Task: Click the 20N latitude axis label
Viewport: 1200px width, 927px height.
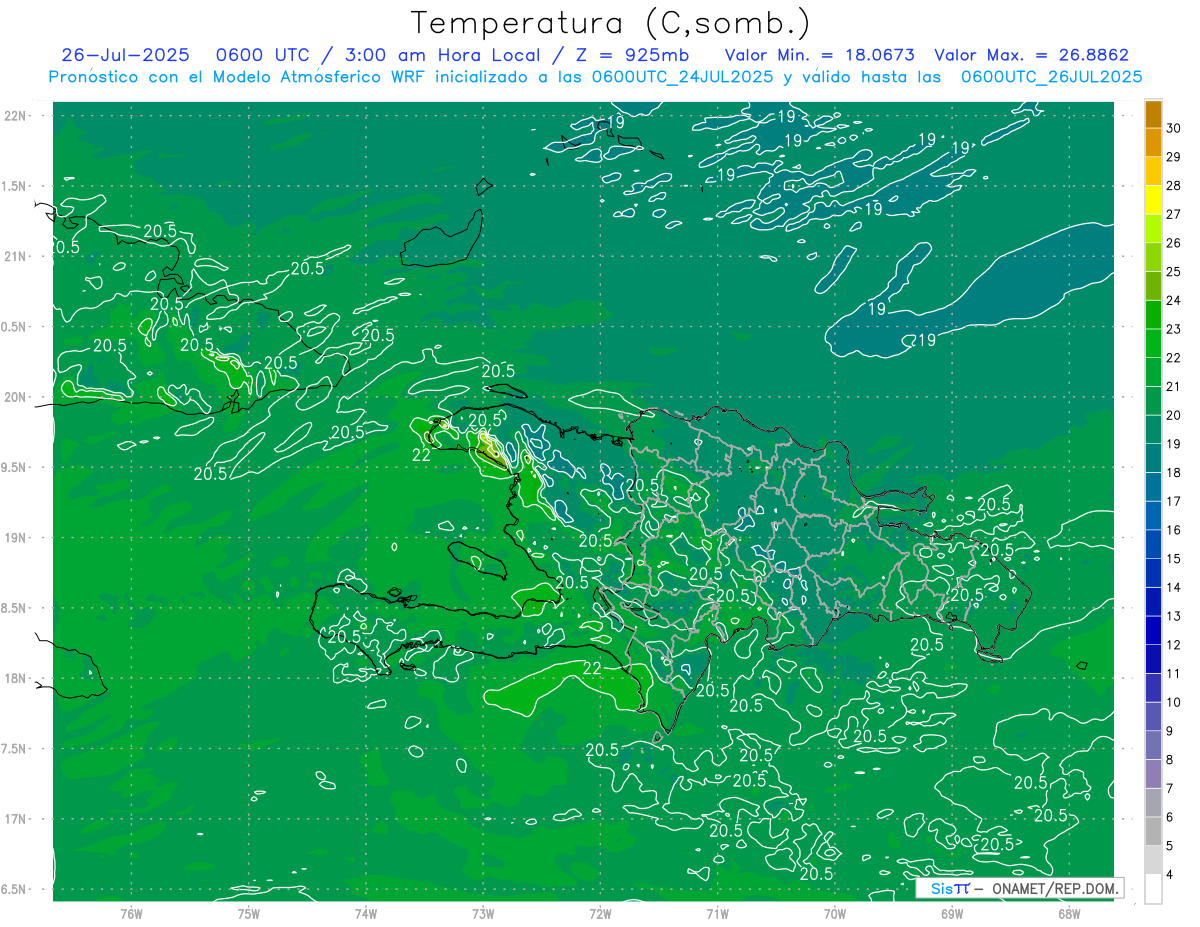Action: [17, 397]
